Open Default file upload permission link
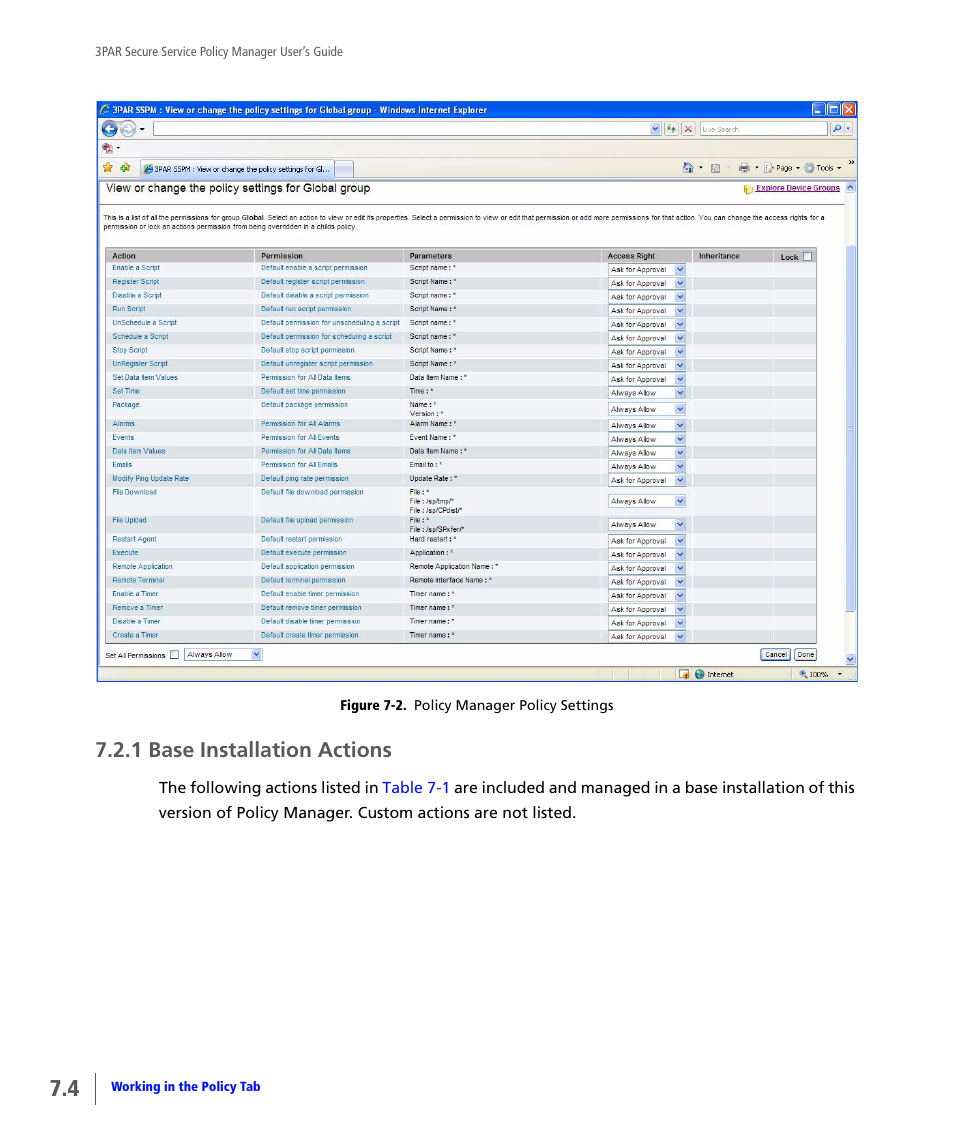Viewport: 954px width, 1145px height. coord(307,521)
